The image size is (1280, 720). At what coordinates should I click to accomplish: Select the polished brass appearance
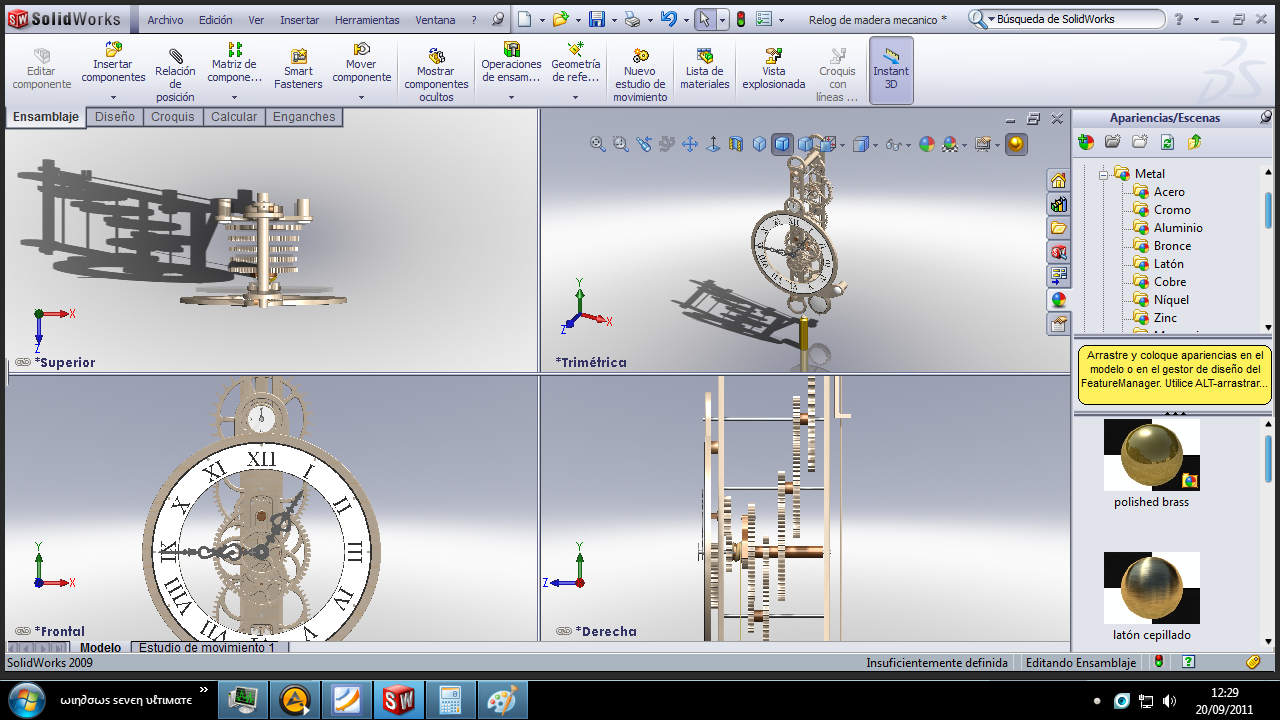pos(1151,455)
